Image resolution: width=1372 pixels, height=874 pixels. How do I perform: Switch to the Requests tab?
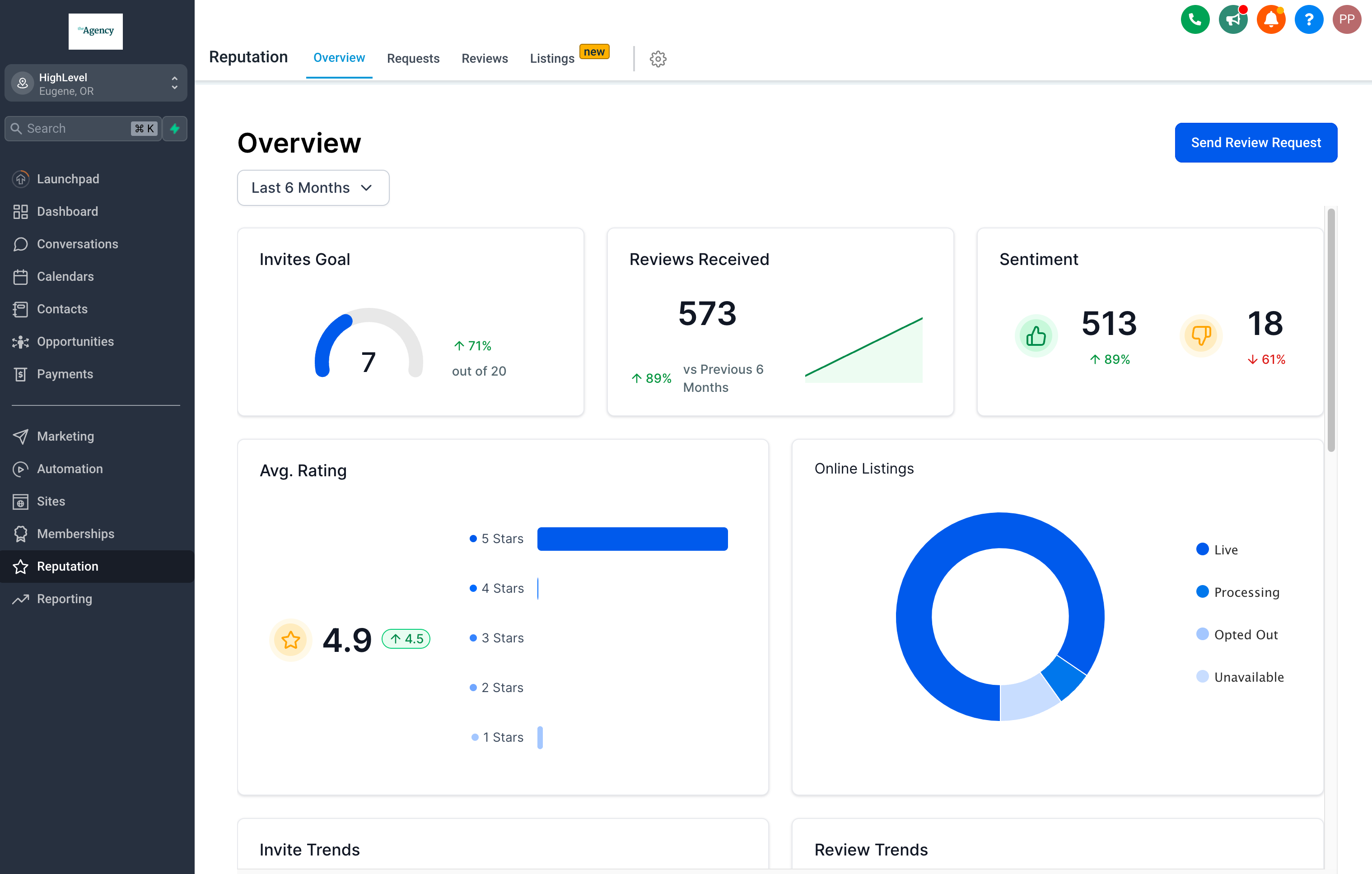coord(413,59)
